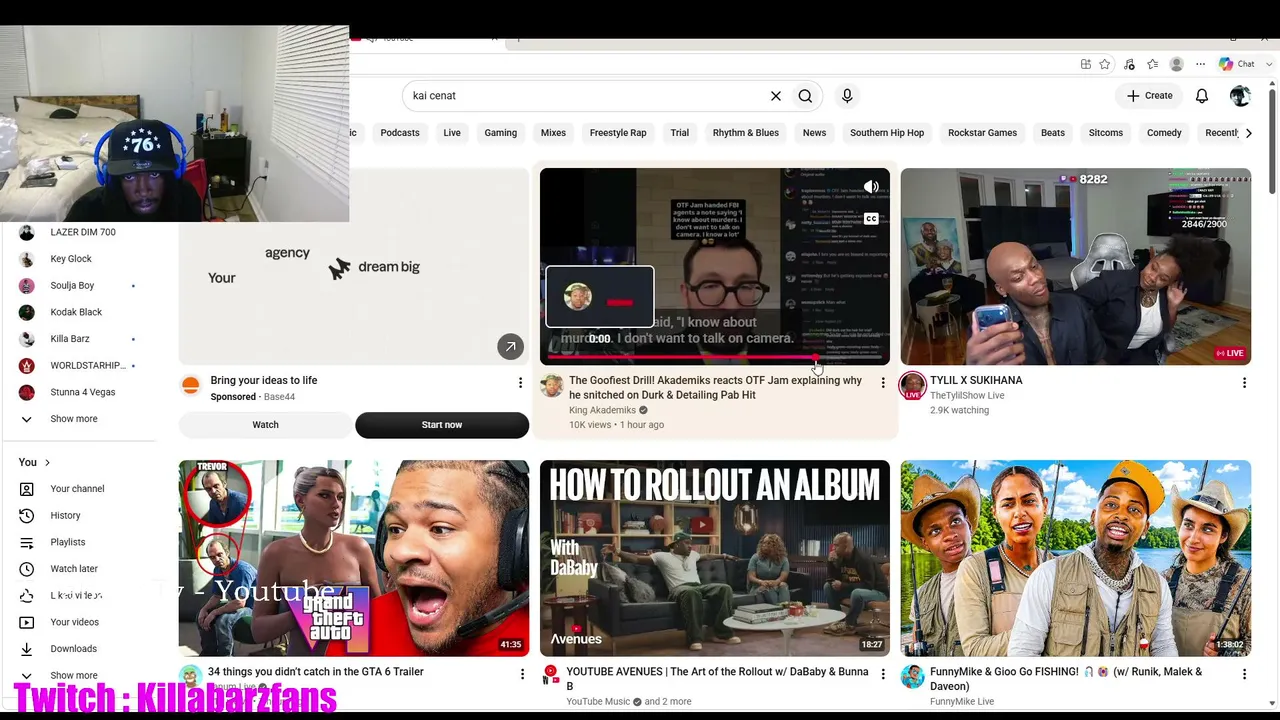Click the Edge apps icon in the address bar
The height and width of the screenshot is (720, 1280).
coord(1086,64)
